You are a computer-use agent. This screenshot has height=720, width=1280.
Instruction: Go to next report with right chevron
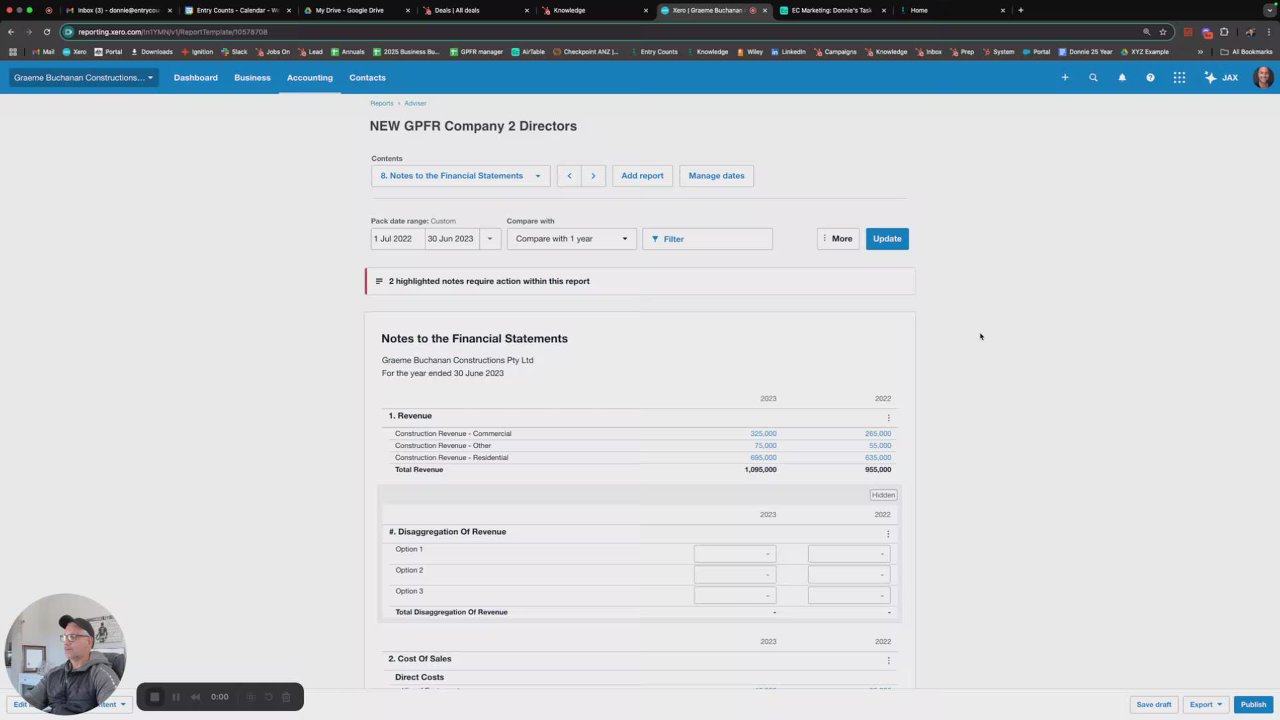tap(593, 176)
